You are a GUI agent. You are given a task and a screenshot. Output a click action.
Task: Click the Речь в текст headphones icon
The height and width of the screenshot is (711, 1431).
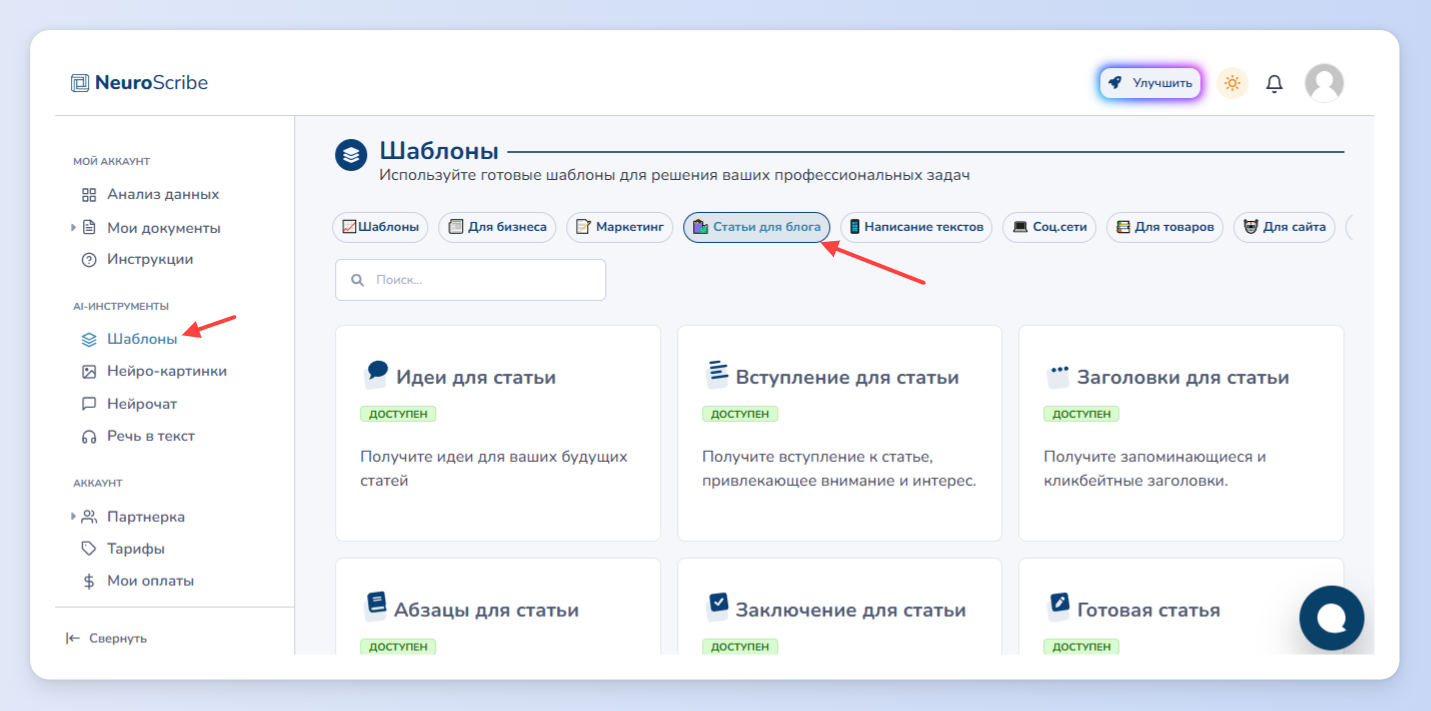tap(89, 436)
